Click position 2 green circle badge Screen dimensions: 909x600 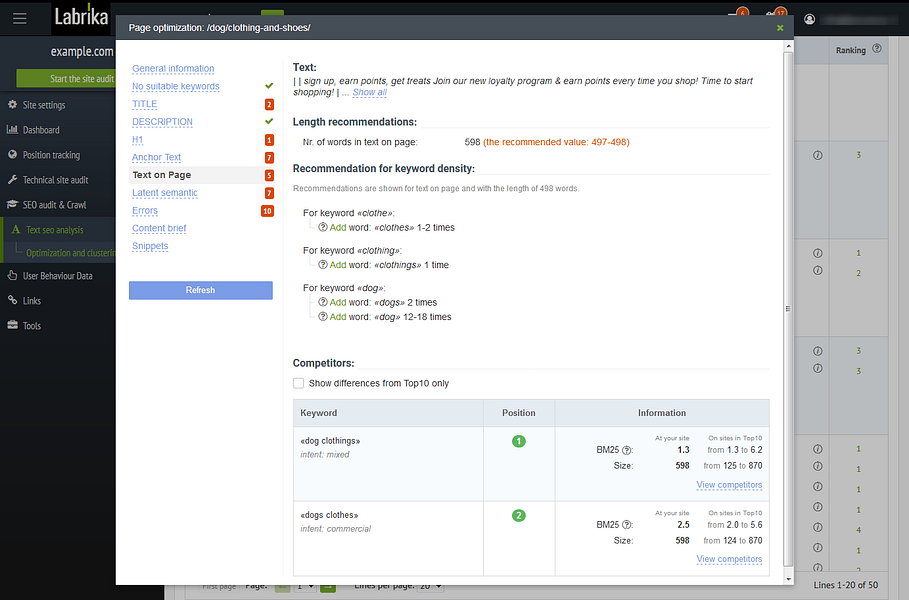519,515
